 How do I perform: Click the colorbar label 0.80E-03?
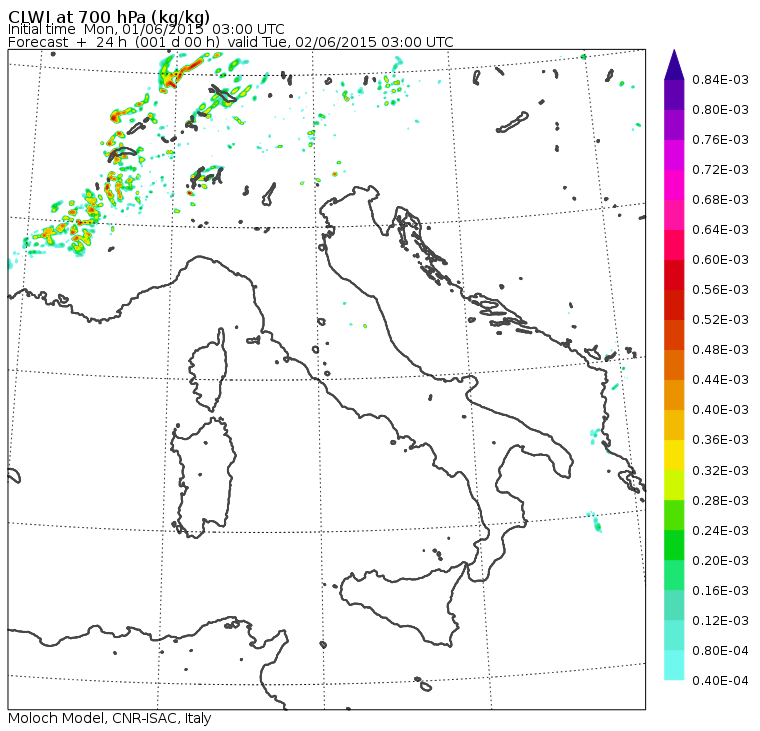(x=720, y=110)
